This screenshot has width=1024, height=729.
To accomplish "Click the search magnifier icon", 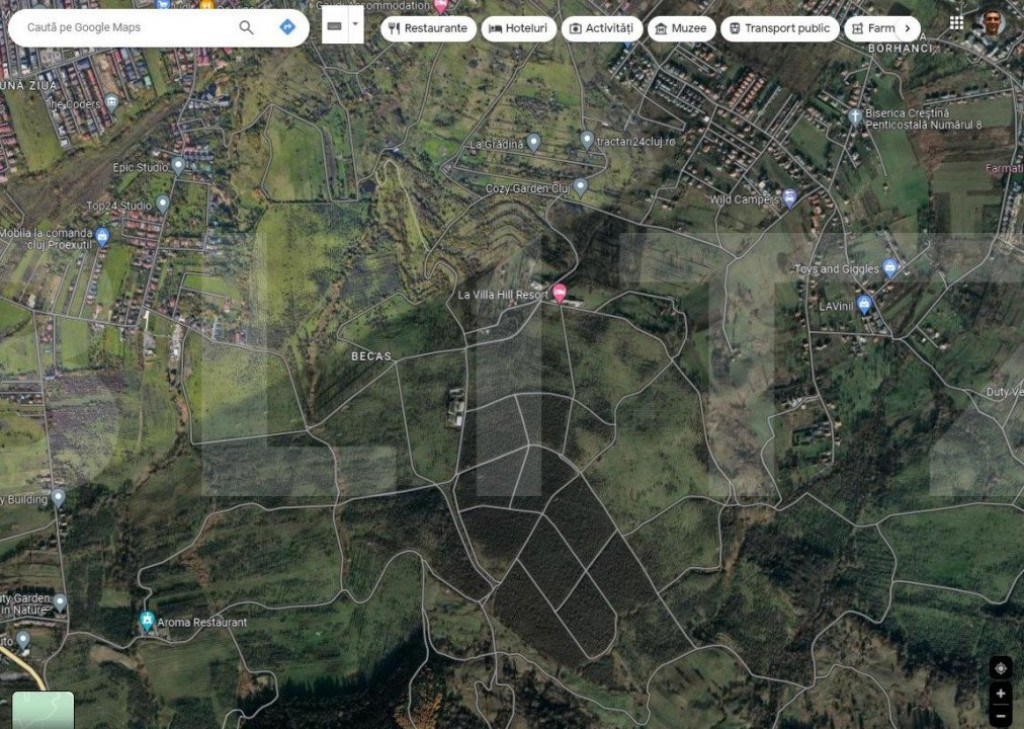I will [246, 27].
